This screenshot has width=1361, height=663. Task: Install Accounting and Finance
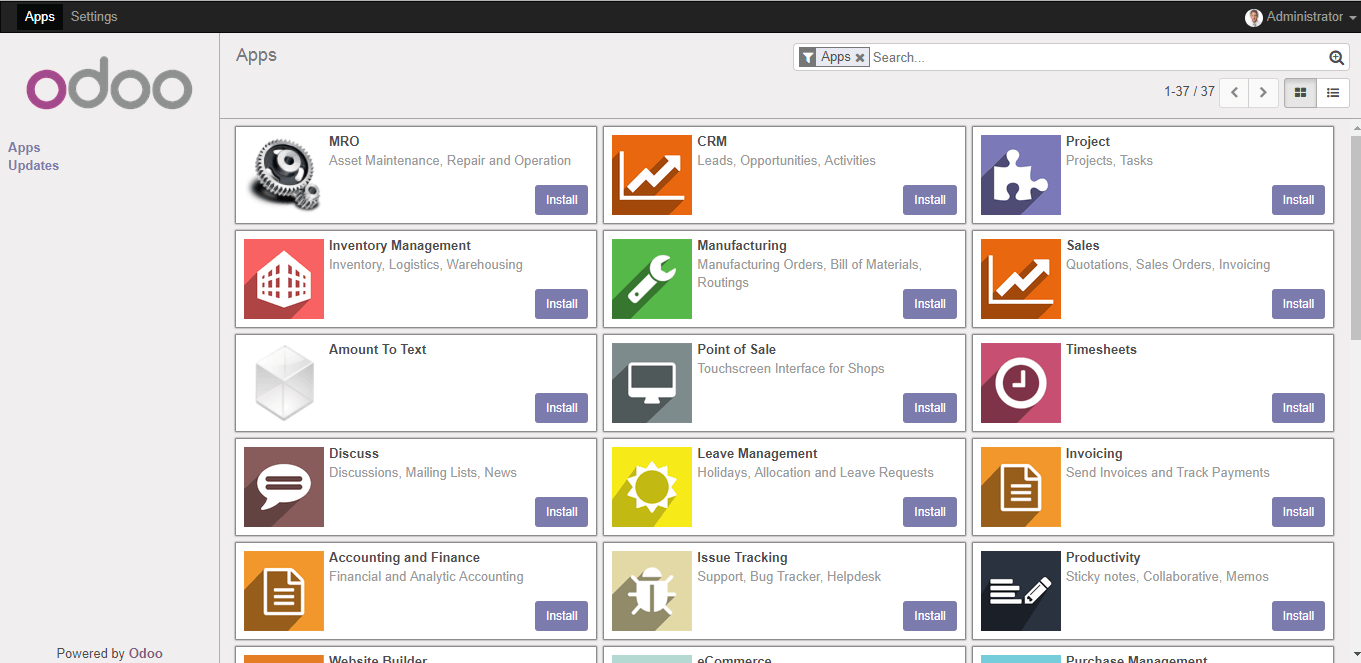tap(561, 616)
